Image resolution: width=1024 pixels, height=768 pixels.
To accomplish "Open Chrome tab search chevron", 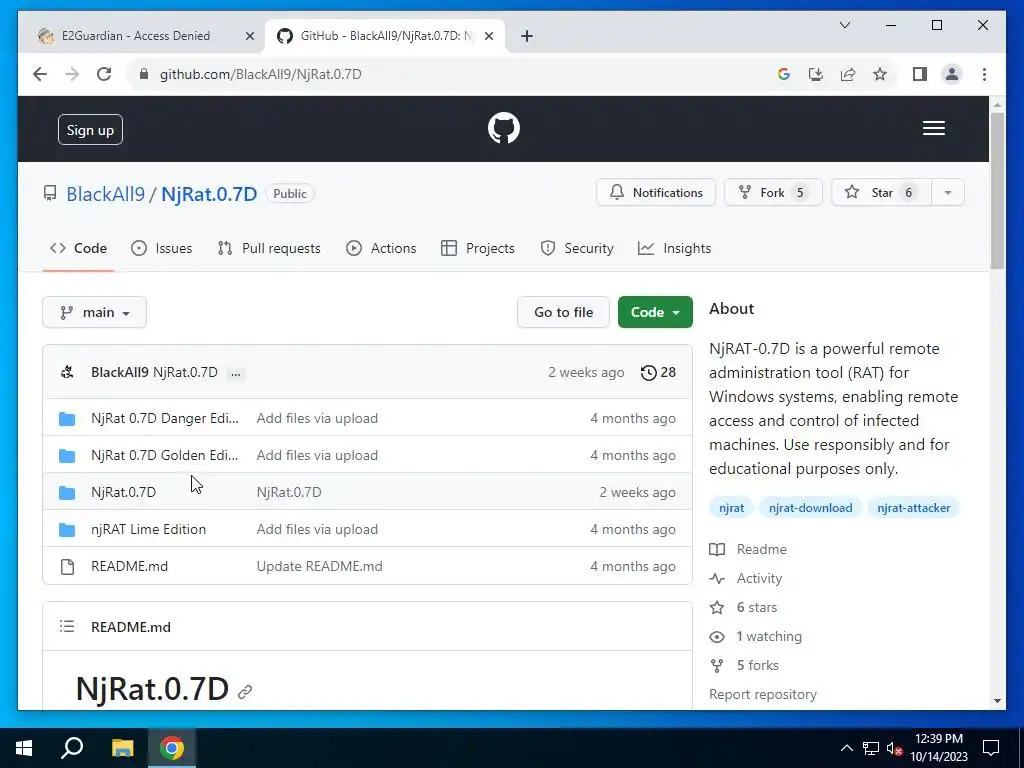I will tap(844, 25).
